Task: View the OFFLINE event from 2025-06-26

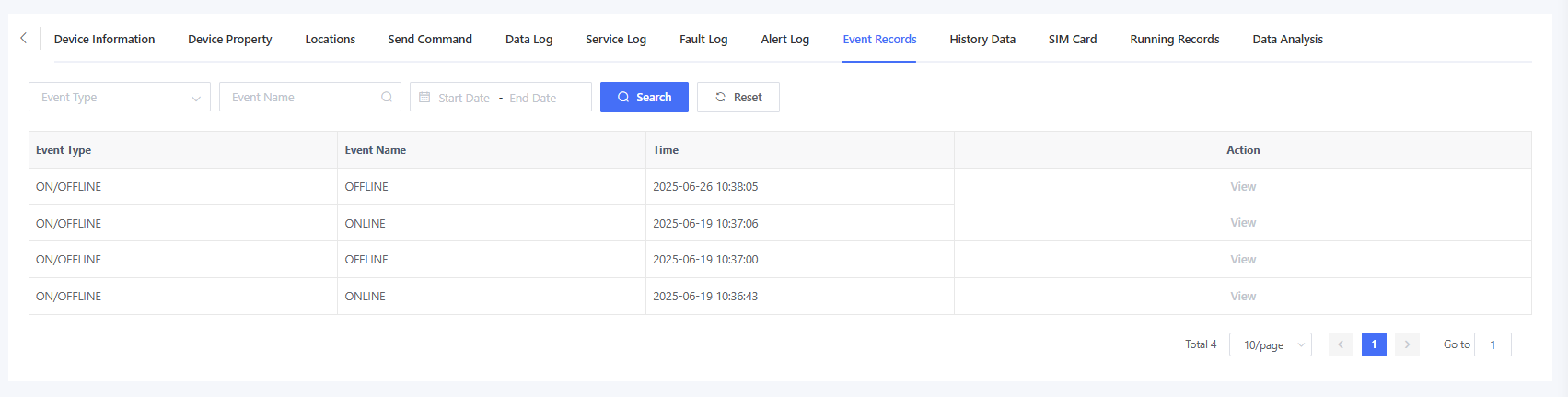Action: tap(1242, 186)
